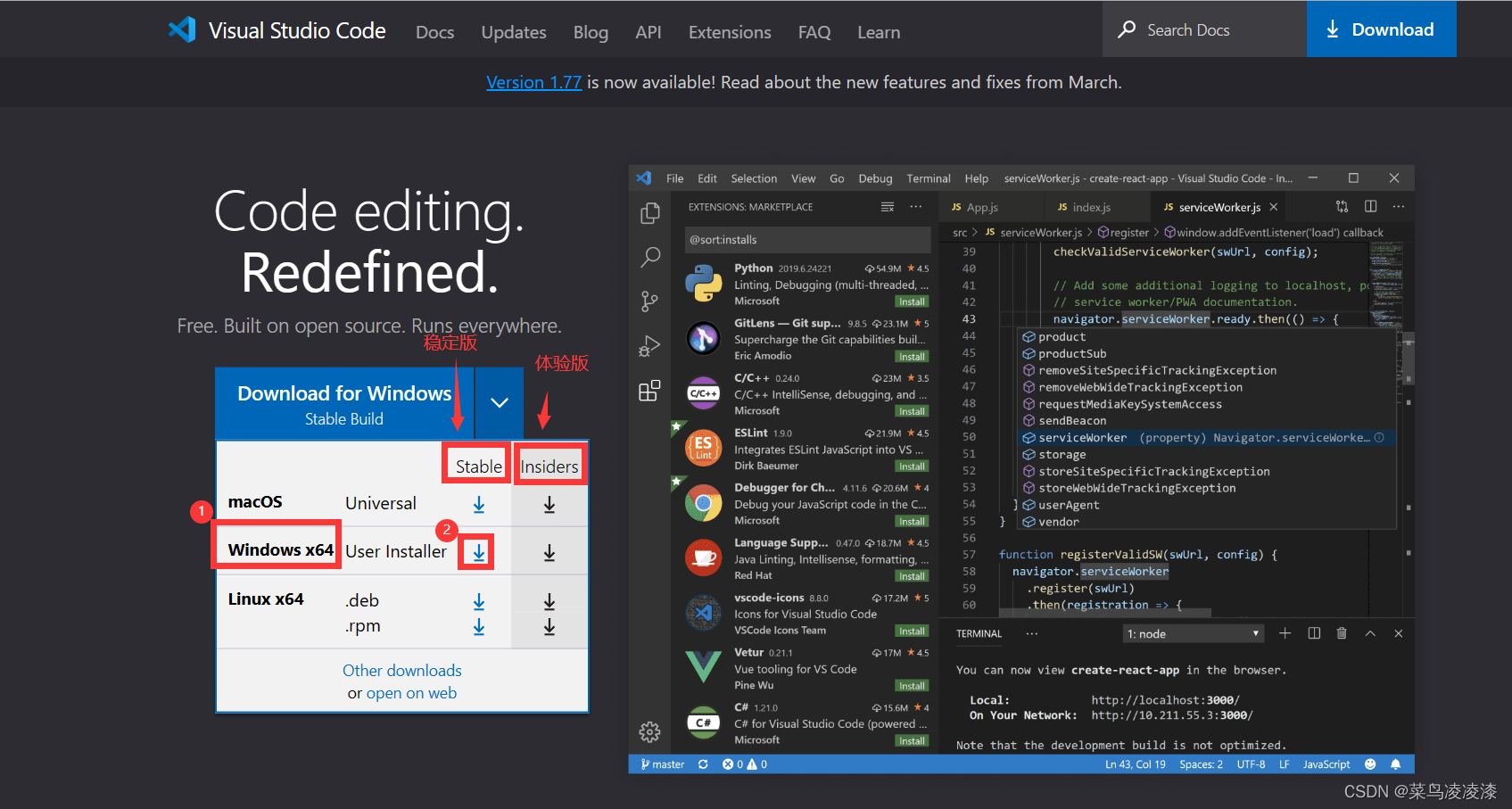Screen dimensions: 1512x809
Task: Click the @sort:installs extension search box
Action: pyautogui.click(x=807, y=240)
